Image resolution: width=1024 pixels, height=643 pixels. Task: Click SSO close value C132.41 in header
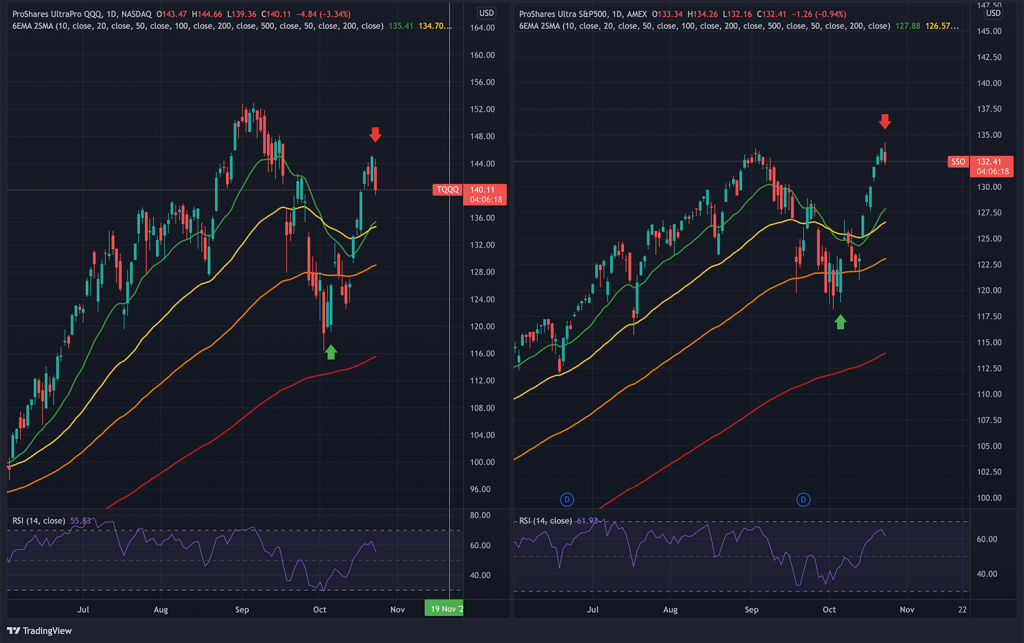click(771, 14)
